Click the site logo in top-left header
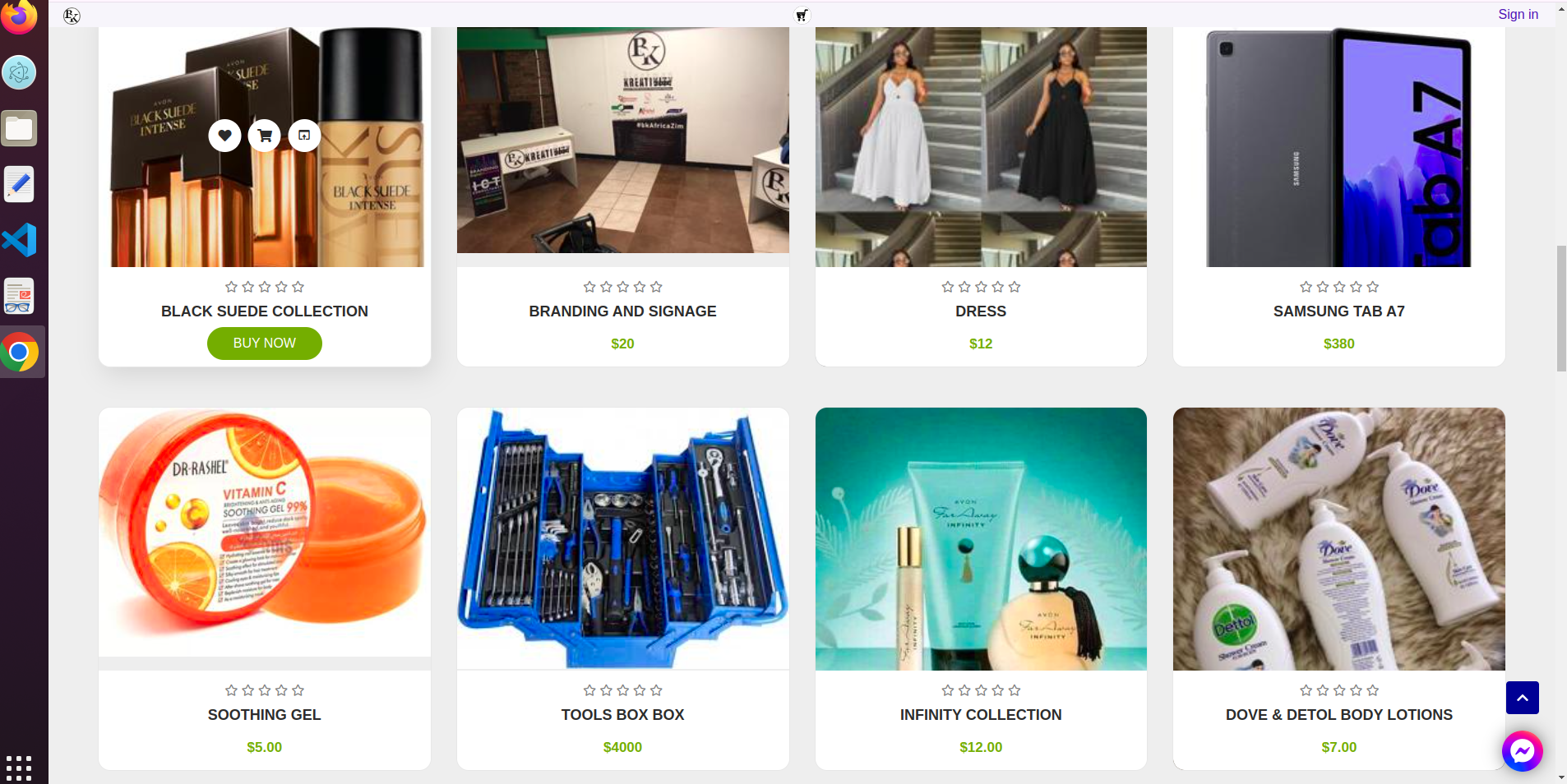This screenshot has width=1567, height=784. coord(72,16)
